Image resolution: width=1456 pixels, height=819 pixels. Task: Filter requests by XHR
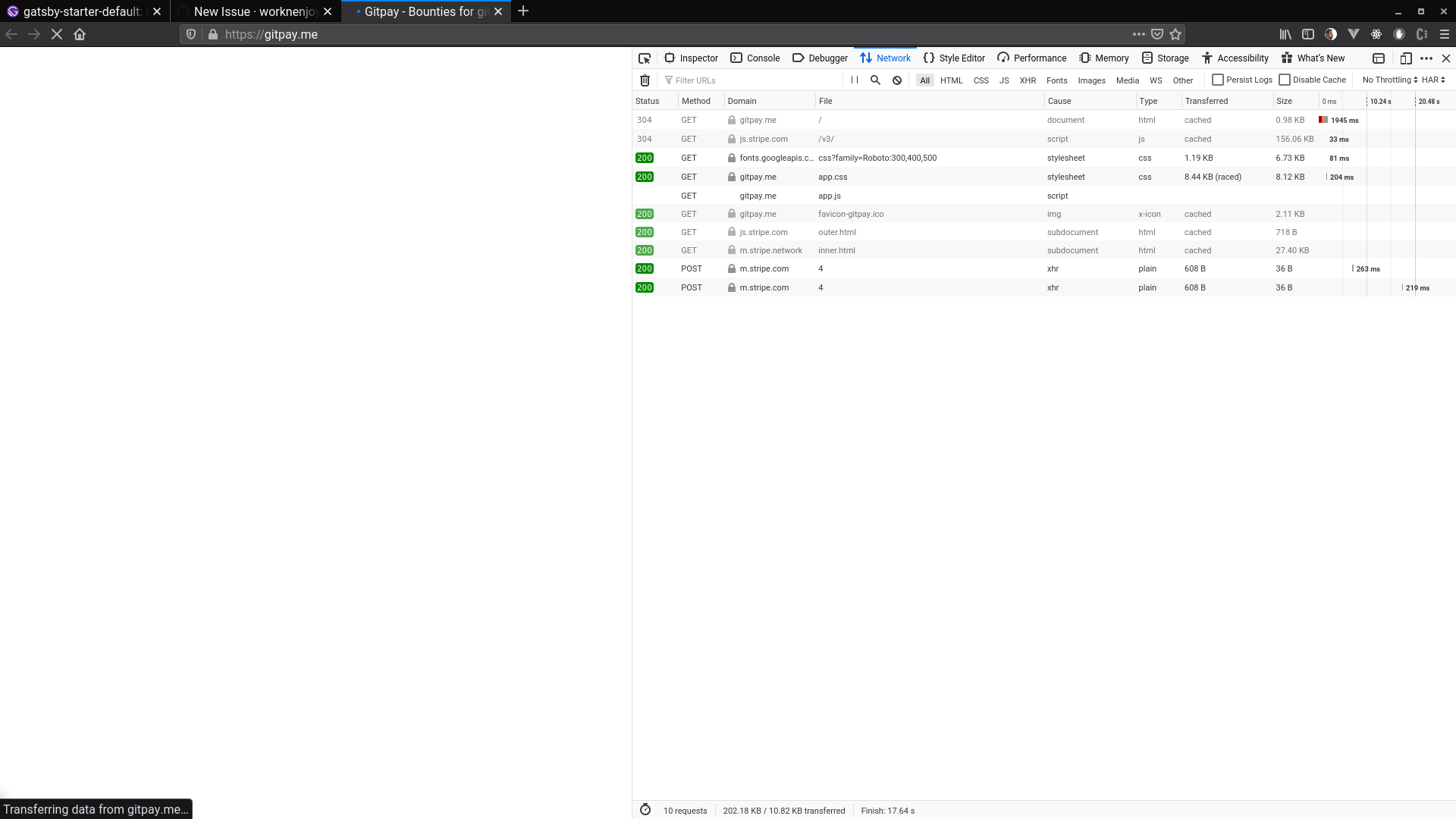(1028, 80)
